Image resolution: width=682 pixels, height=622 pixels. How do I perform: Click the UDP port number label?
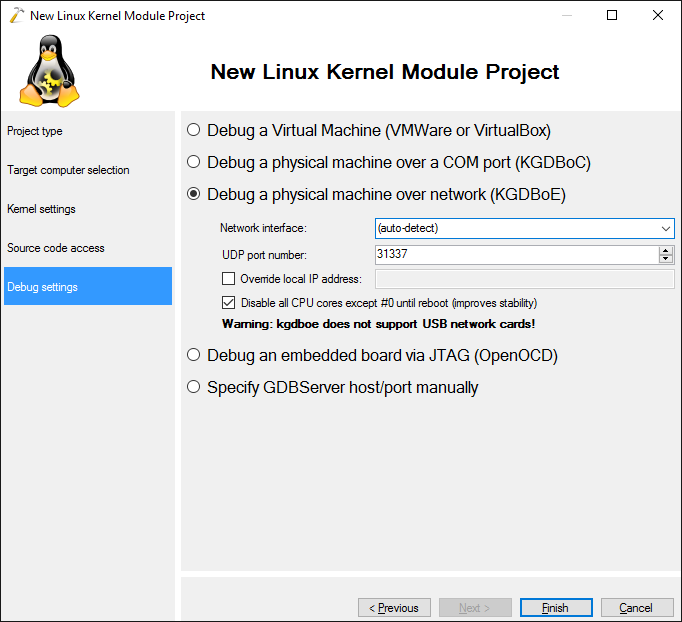(264, 255)
